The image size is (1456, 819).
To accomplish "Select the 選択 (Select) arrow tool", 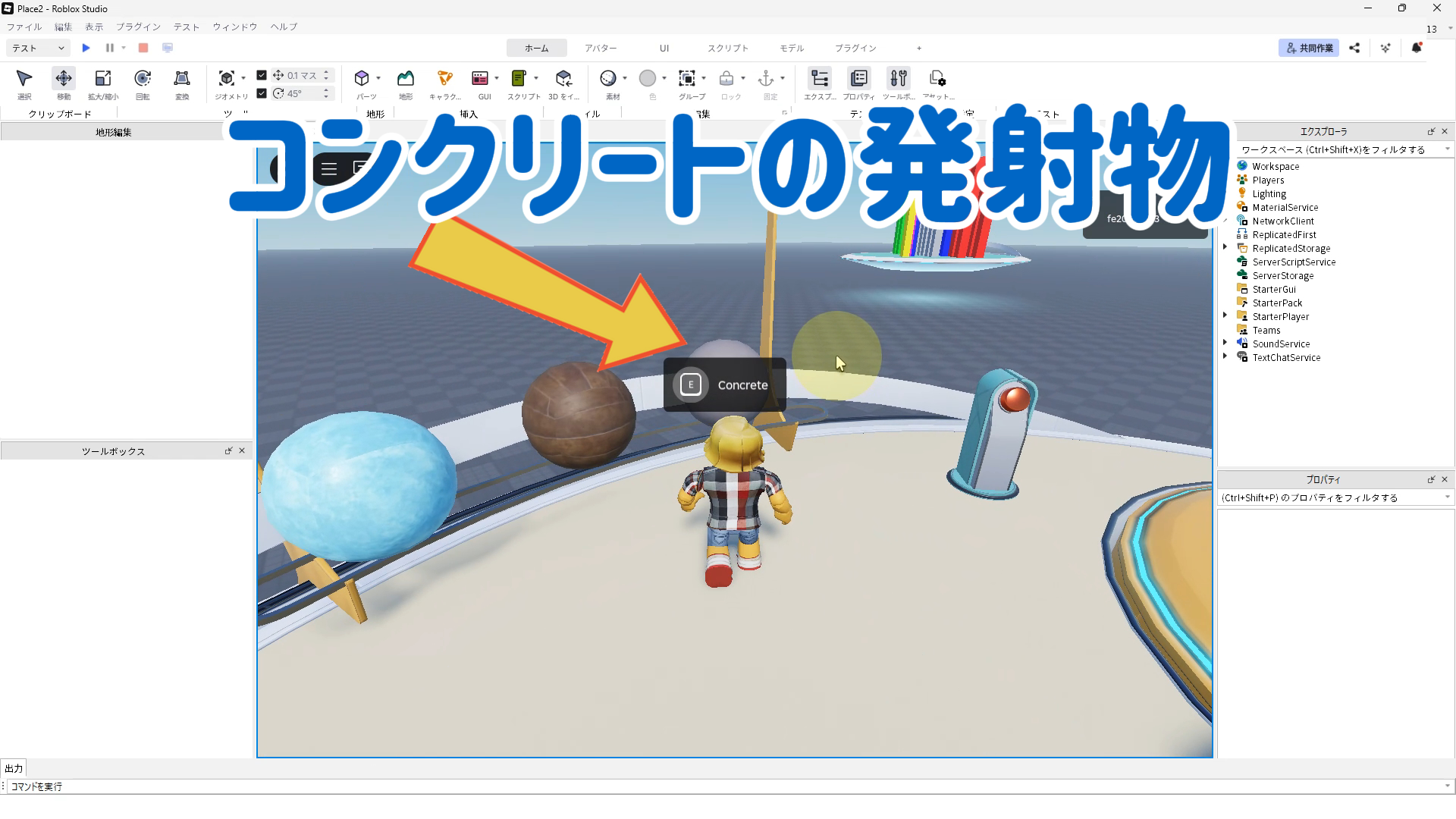I will [x=24, y=79].
